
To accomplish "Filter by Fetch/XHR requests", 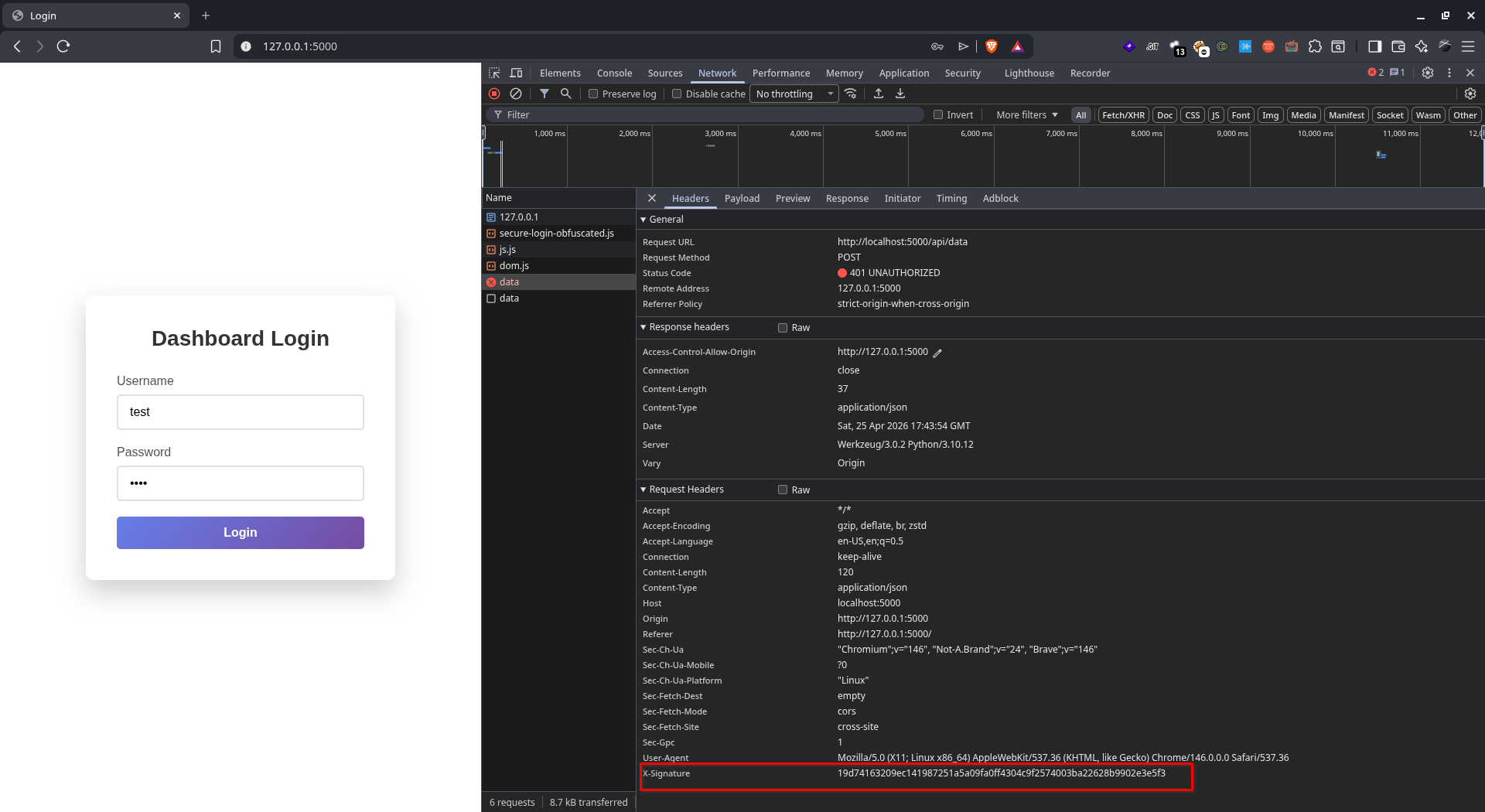I will (x=1123, y=115).
